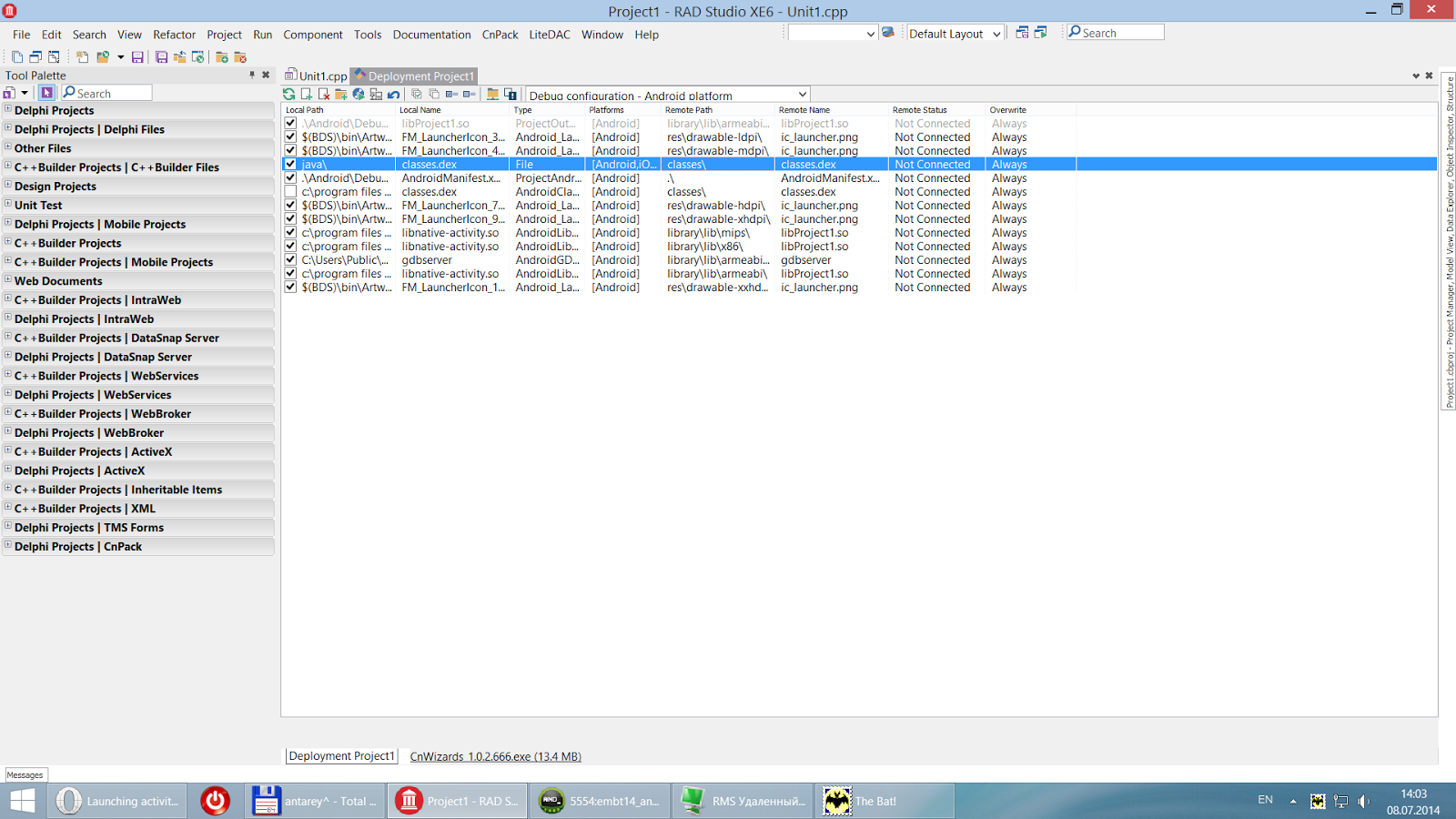Open the Component menu
Image resolution: width=1456 pixels, height=819 pixels.
pos(312,35)
